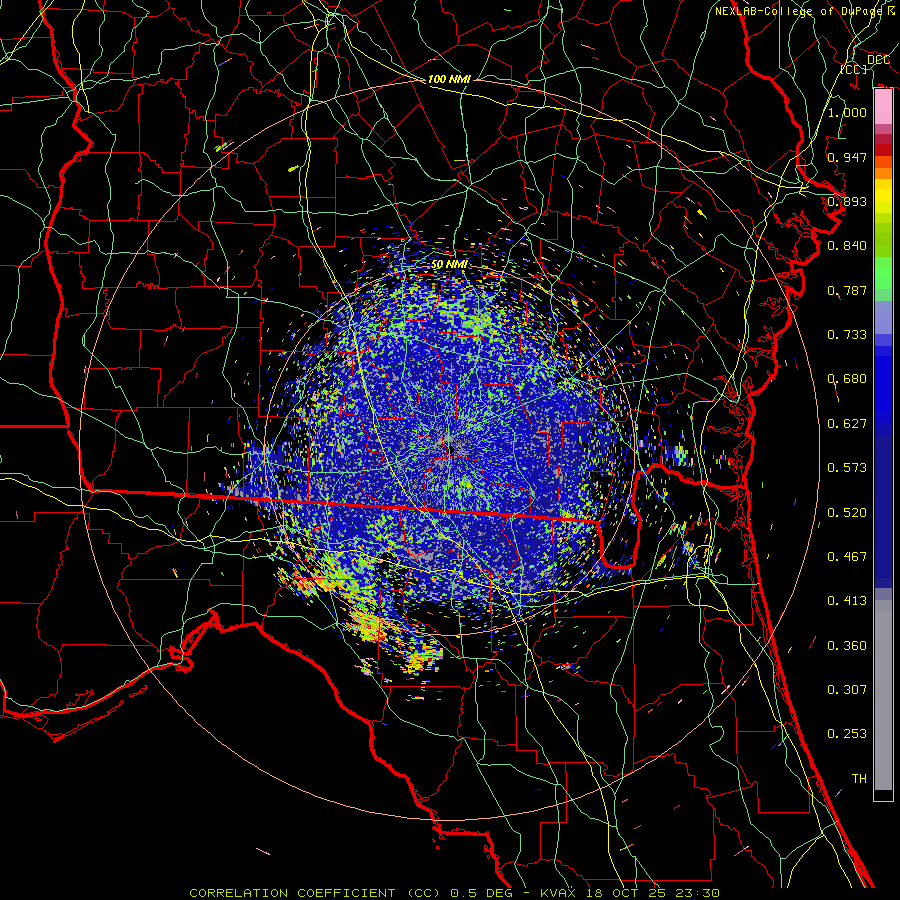
Task: Click the "0.5 DEG" elevation text
Action: click(x=481, y=893)
